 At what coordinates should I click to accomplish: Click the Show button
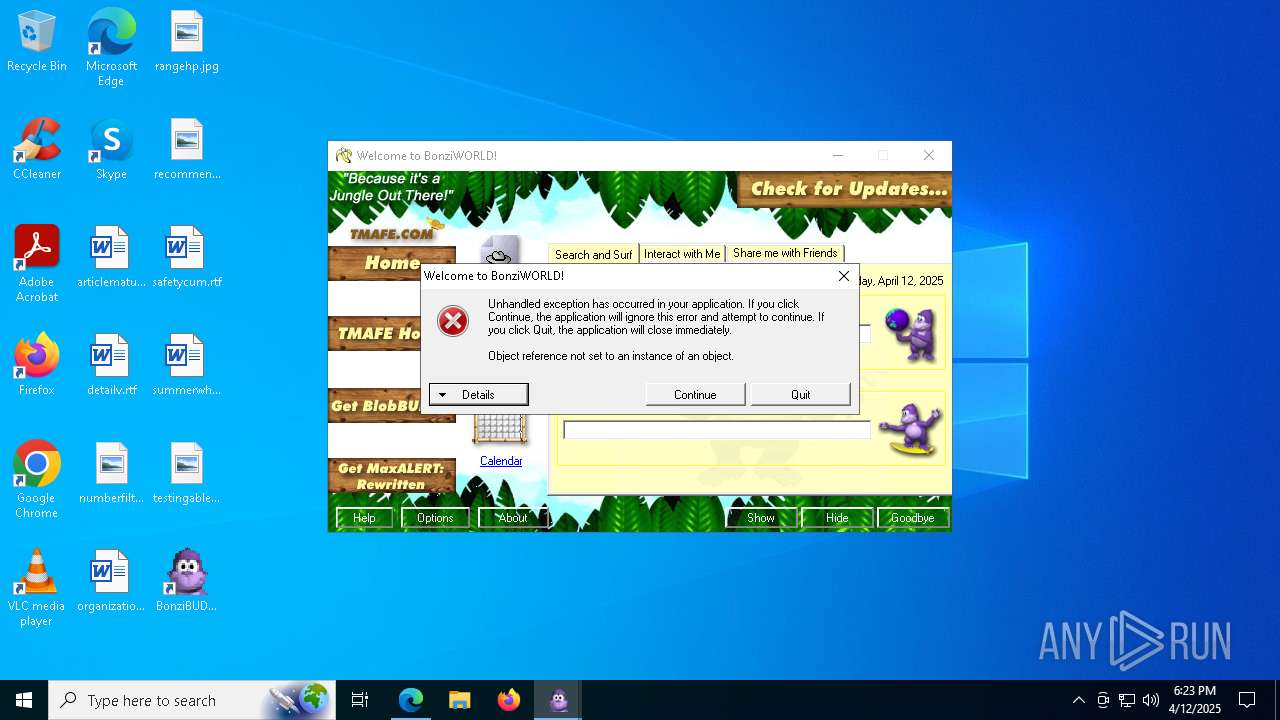[x=761, y=518]
